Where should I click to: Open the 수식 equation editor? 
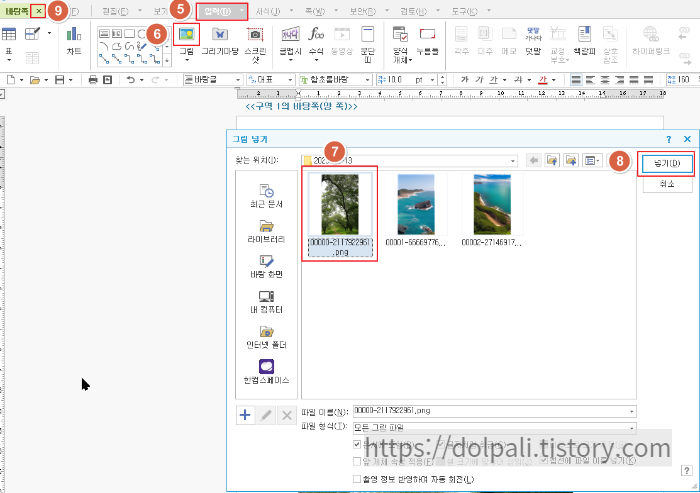[x=316, y=34]
